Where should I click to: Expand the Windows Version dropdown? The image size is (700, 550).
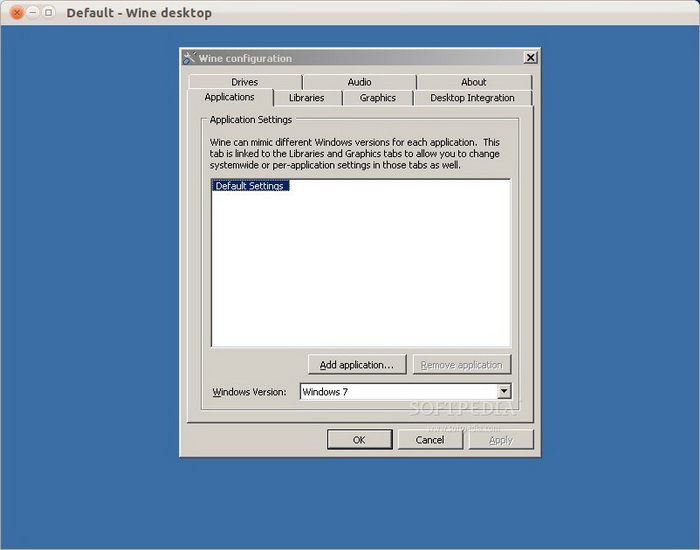coord(504,392)
